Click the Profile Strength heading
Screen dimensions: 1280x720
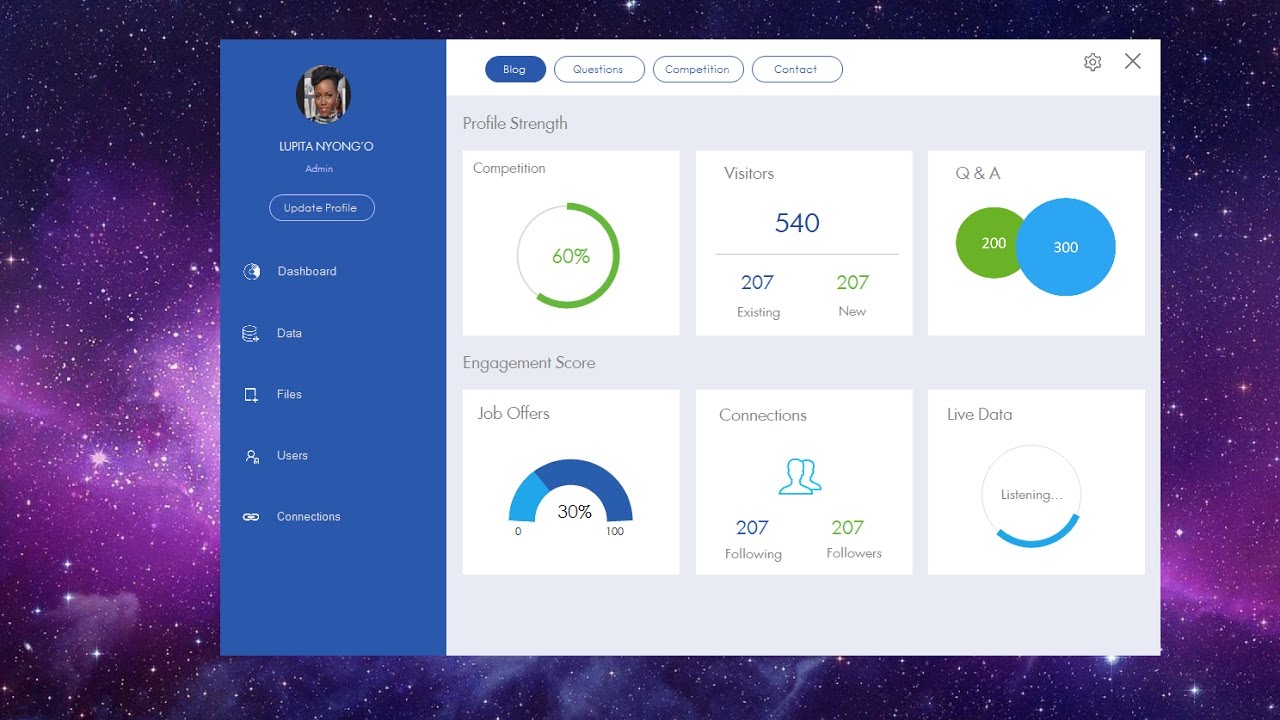coord(515,124)
